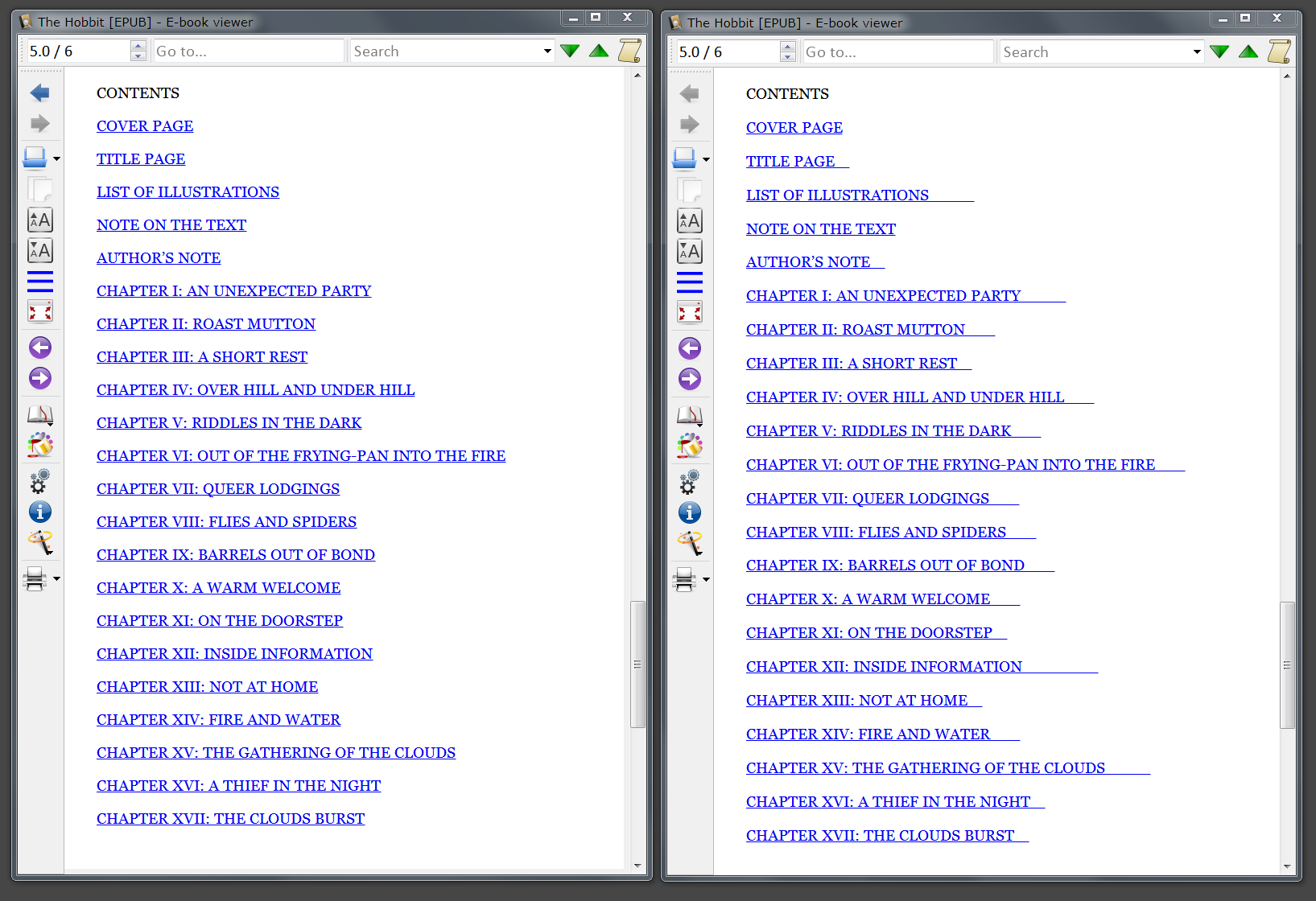Expand print dropdown arrow in right window
The image size is (1316, 901).
point(706,579)
